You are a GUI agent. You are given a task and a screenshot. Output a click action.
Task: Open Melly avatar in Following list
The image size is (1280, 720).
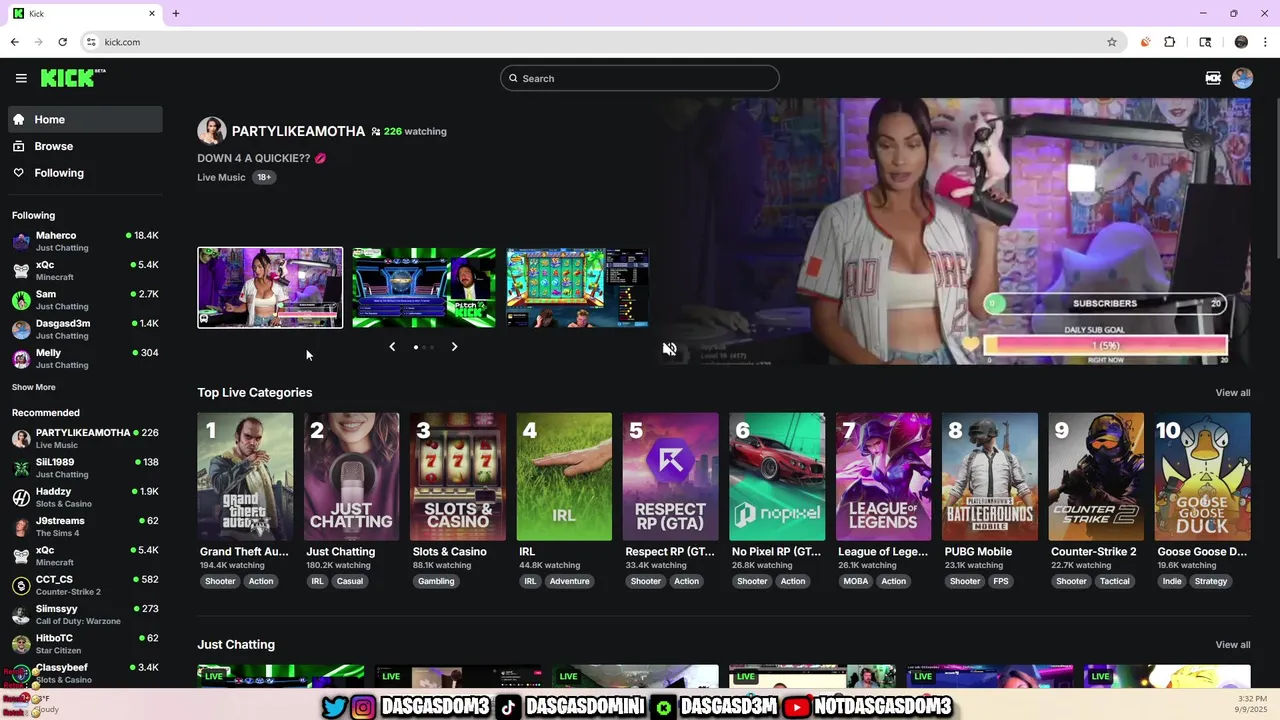[x=21, y=358]
